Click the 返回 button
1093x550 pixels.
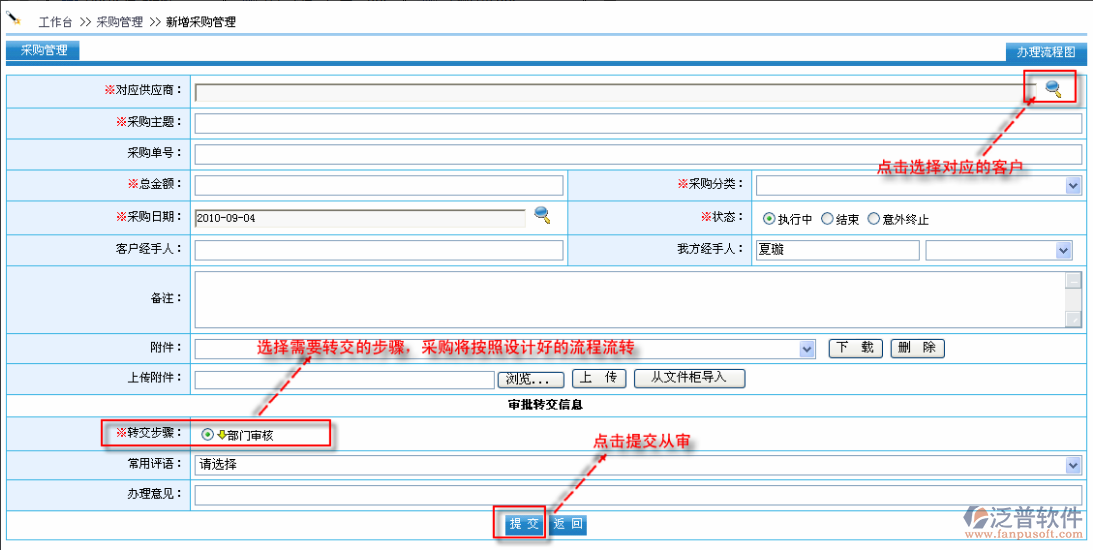(x=567, y=524)
